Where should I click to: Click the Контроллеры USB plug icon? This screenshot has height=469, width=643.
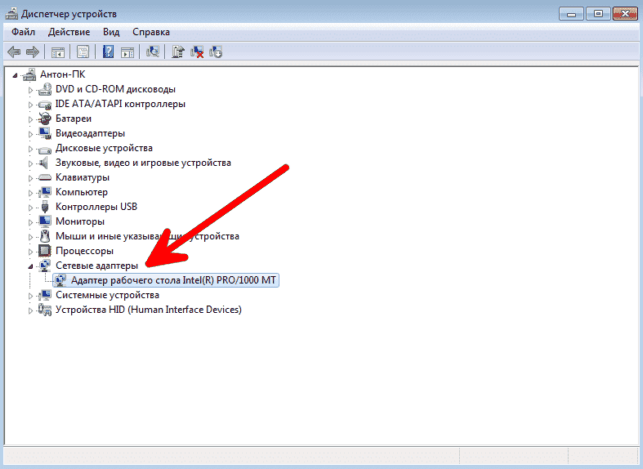pos(45,207)
